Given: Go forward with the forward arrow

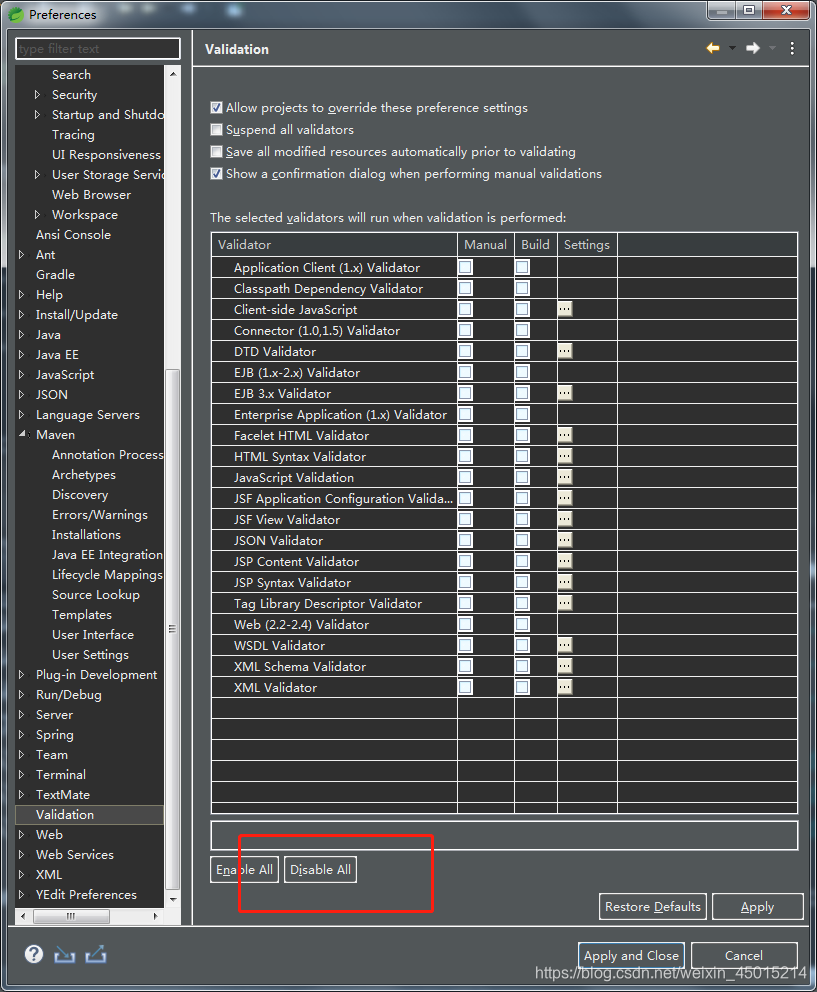Looking at the screenshot, I should [752, 48].
